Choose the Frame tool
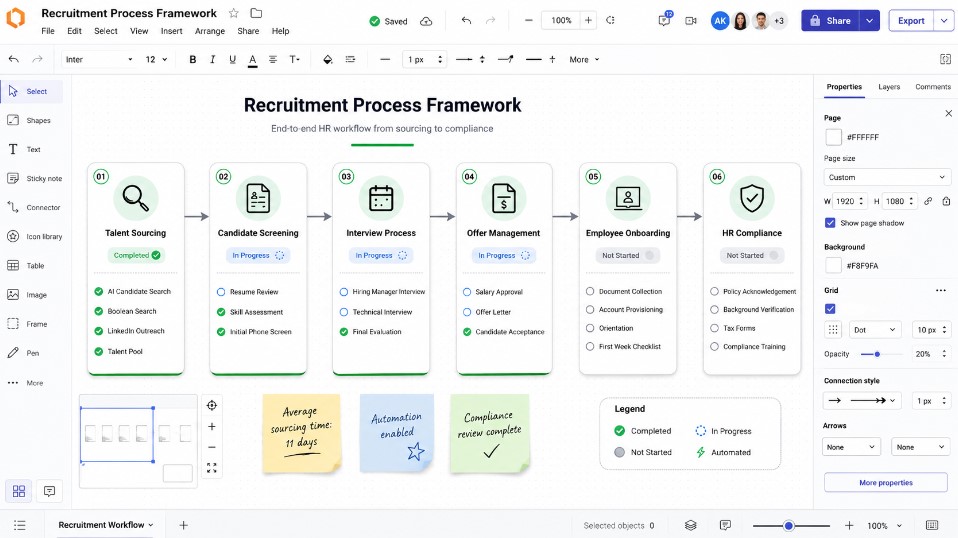This screenshot has height=538, width=958. tap(27, 324)
